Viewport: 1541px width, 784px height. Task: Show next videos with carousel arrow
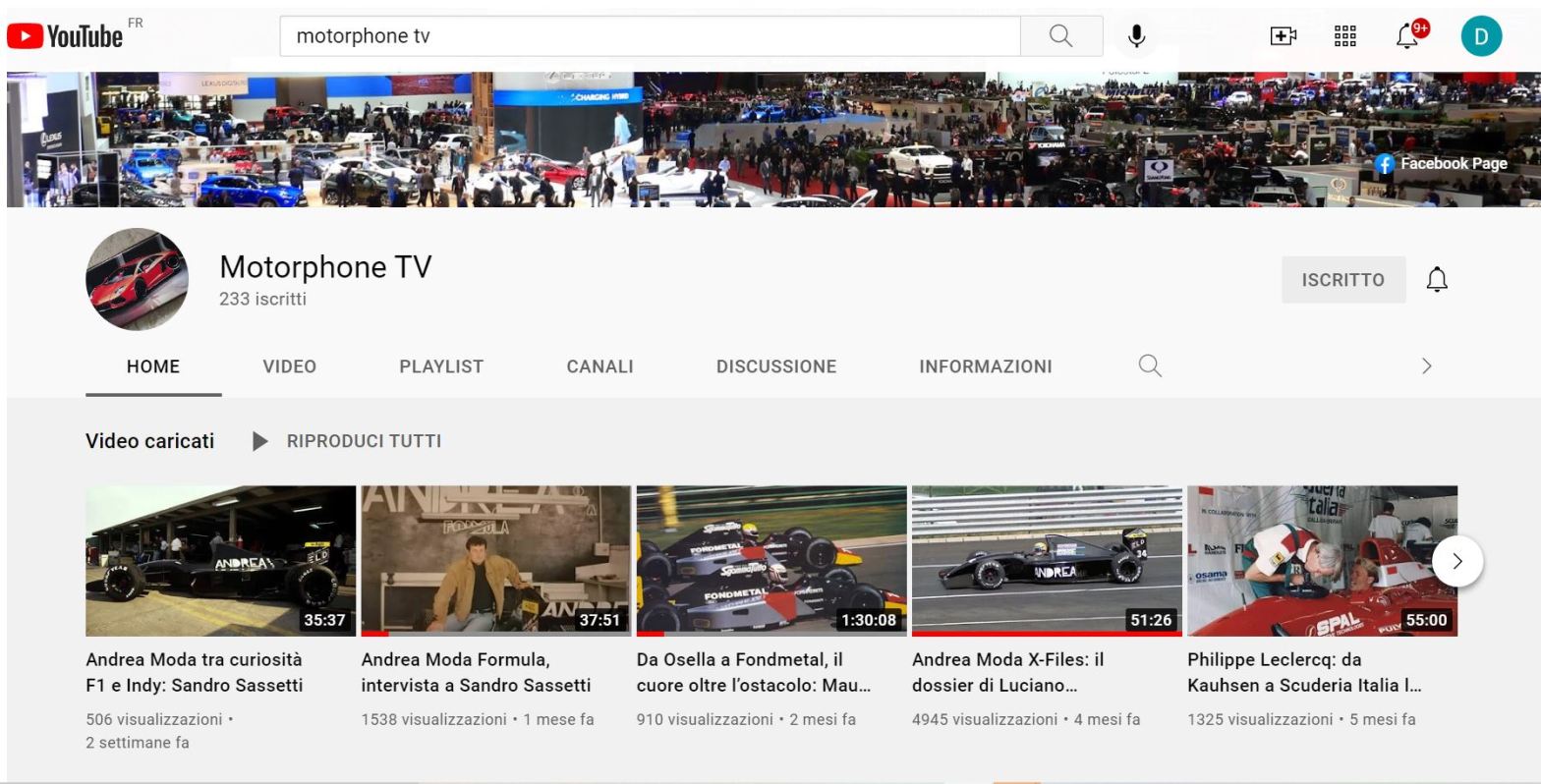pos(1456,561)
